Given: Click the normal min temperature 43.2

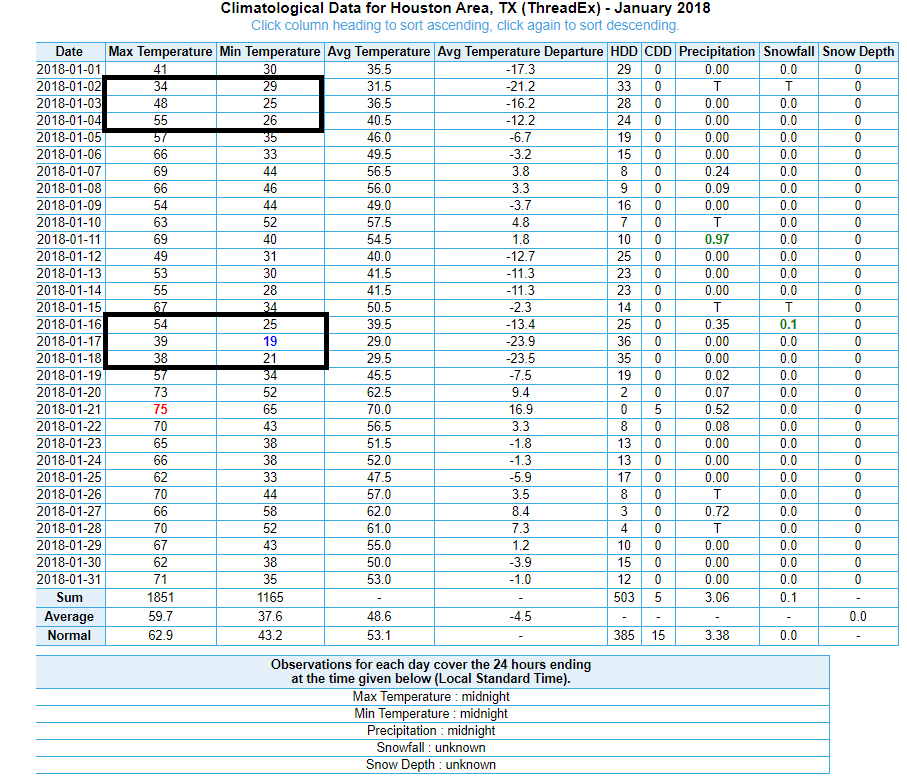Looking at the screenshot, I should (x=270, y=636).
